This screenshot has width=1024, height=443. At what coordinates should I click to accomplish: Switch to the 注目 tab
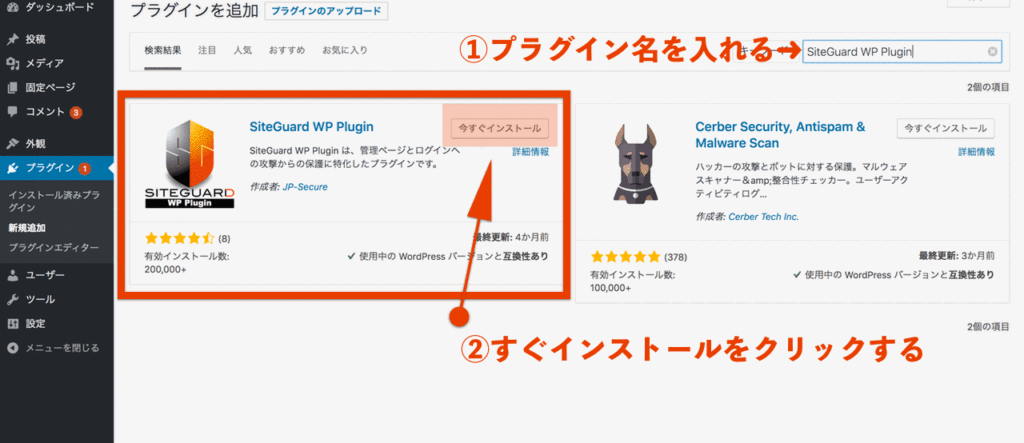207,50
